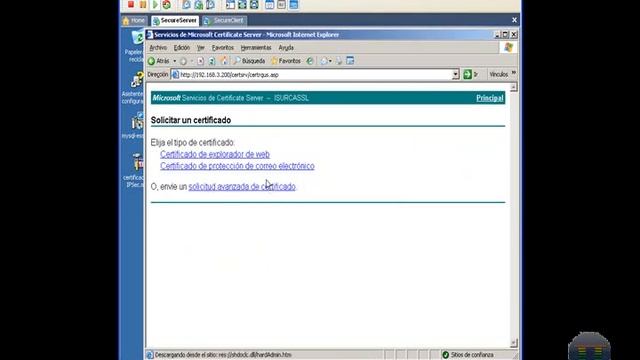Click the VMware manage snapshots icon

point(211,4)
